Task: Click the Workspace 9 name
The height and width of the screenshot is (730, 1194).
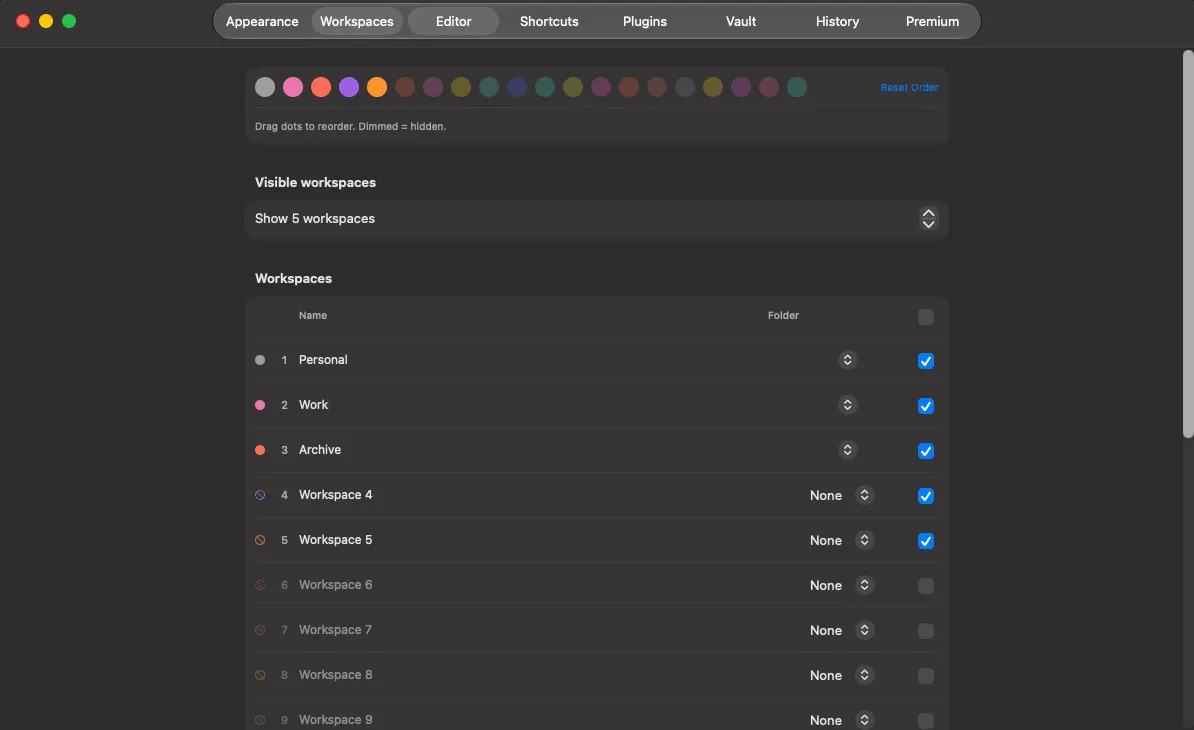Action: 336,719
